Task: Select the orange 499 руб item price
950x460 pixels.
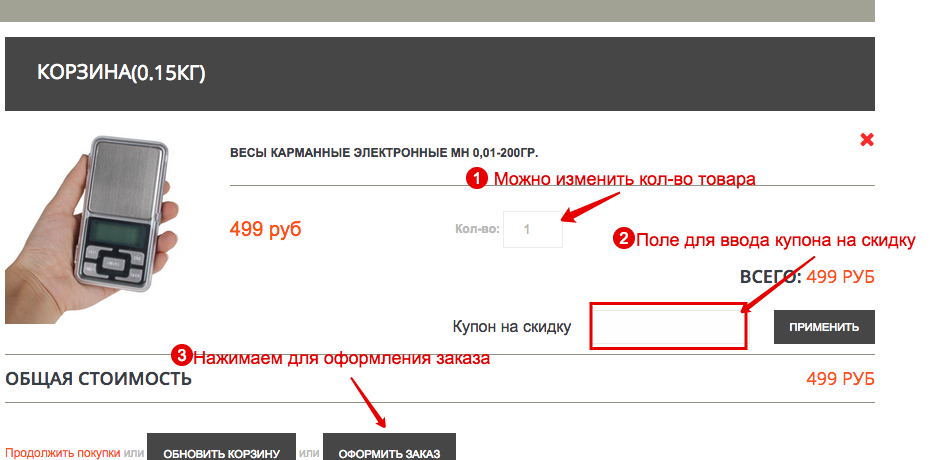Action: pyautogui.click(x=265, y=229)
